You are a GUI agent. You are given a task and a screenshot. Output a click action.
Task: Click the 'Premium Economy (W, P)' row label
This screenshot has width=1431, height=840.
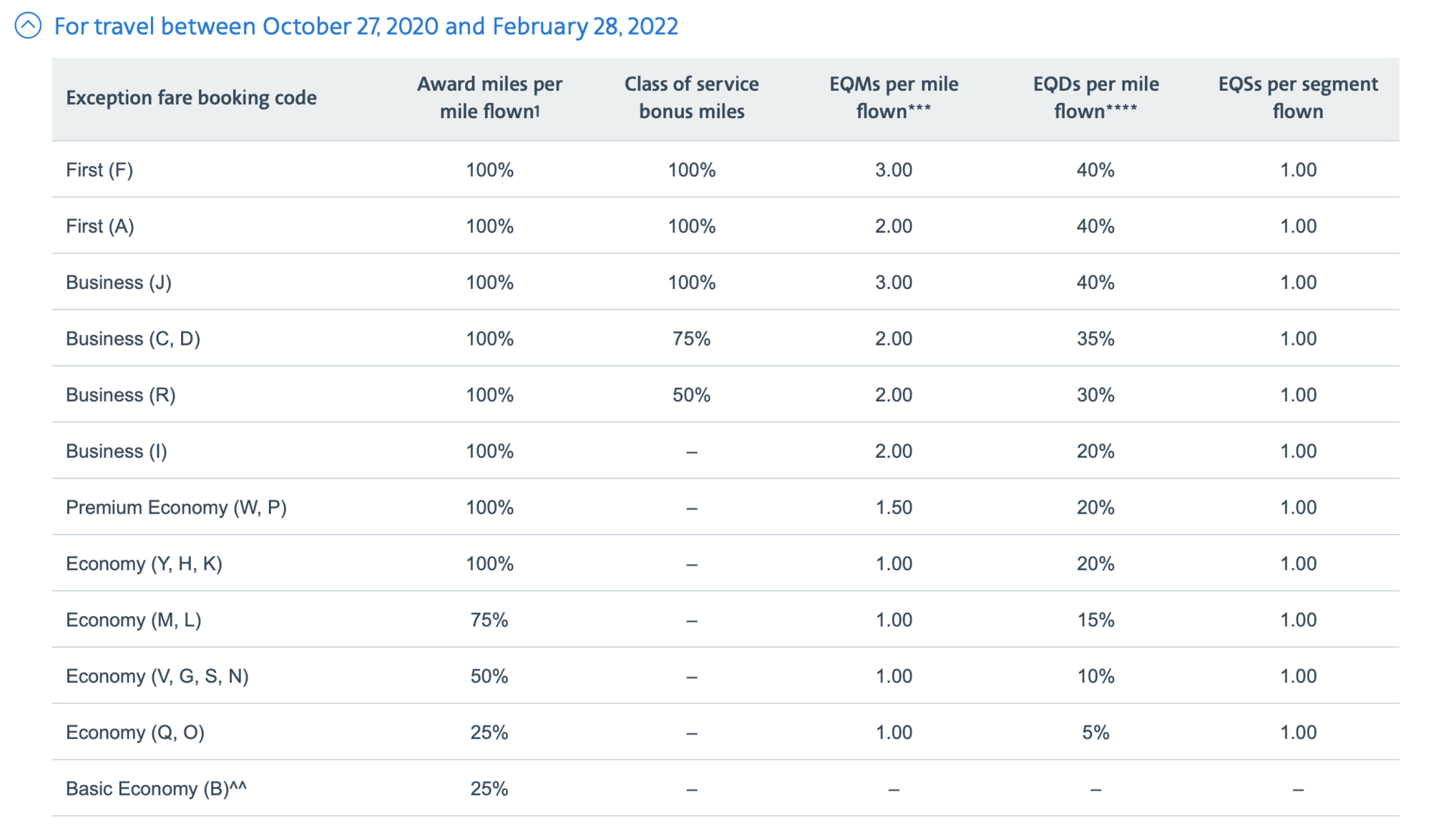(x=176, y=507)
